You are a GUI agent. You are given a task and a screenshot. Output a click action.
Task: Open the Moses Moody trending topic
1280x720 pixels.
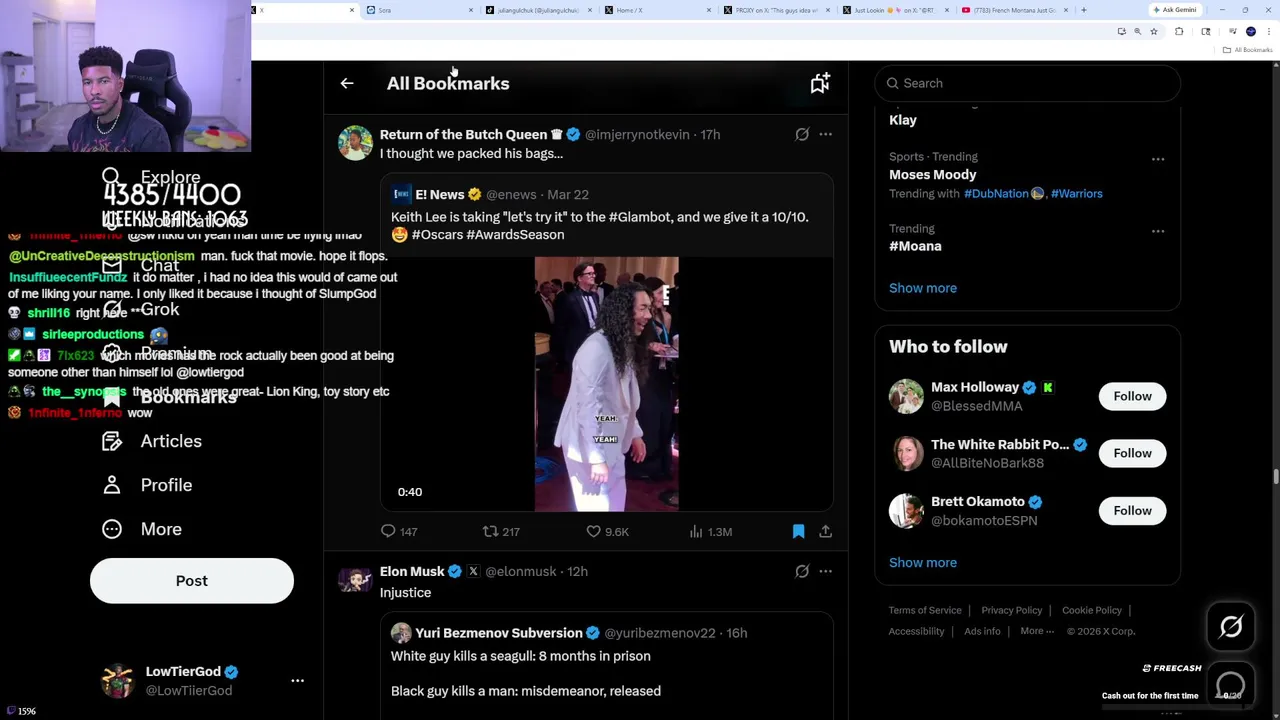[x=933, y=175]
